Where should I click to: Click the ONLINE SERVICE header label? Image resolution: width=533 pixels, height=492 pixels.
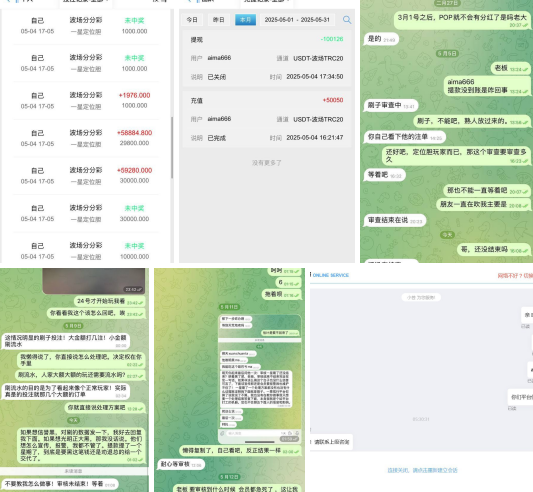pyautogui.click(x=330, y=275)
